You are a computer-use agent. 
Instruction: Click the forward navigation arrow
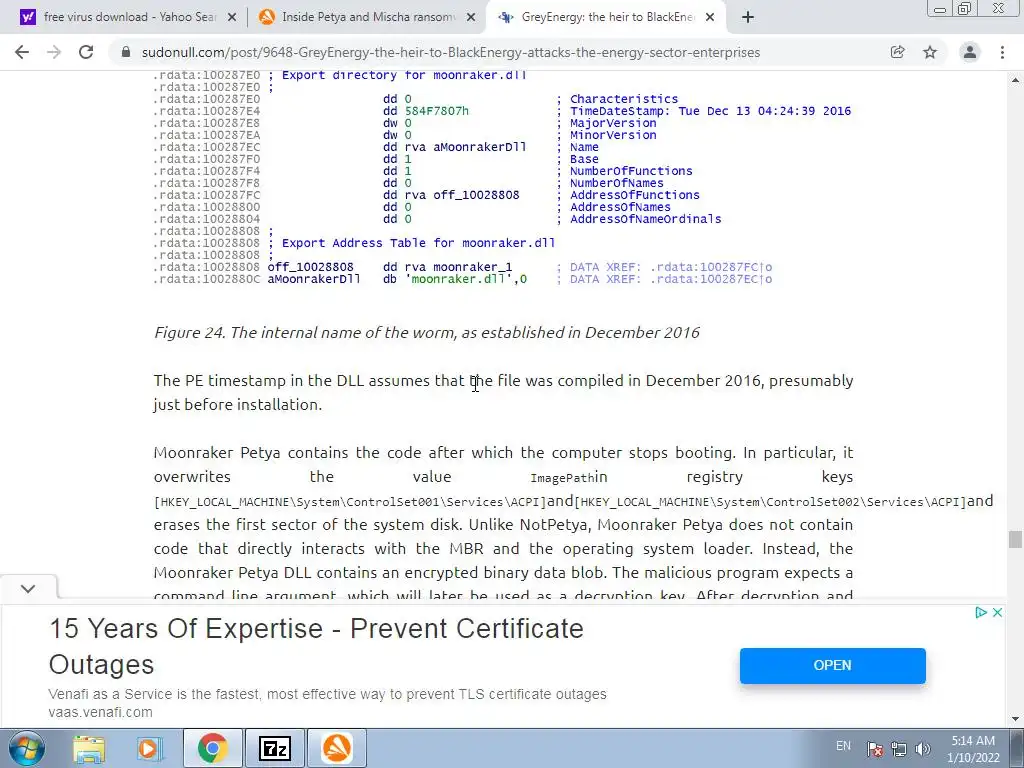point(54,52)
